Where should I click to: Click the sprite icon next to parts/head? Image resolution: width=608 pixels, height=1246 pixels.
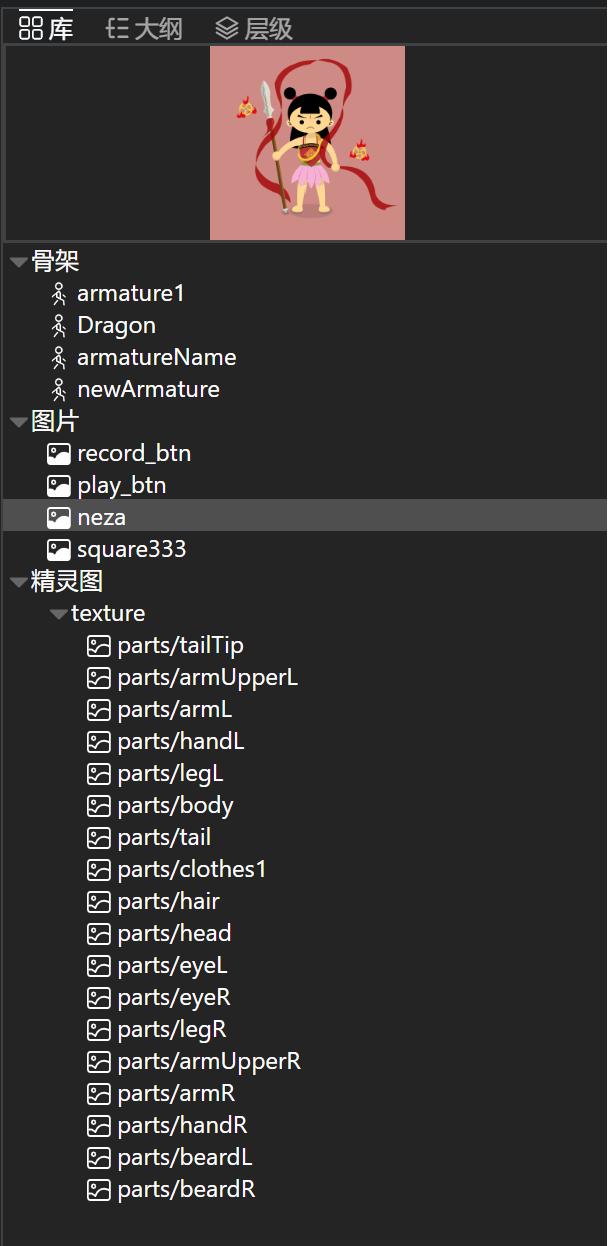pos(98,934)
